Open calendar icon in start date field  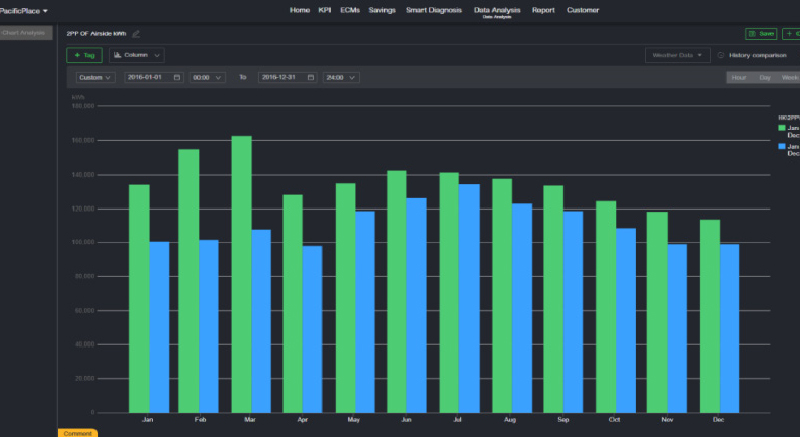tap(176, 77)
